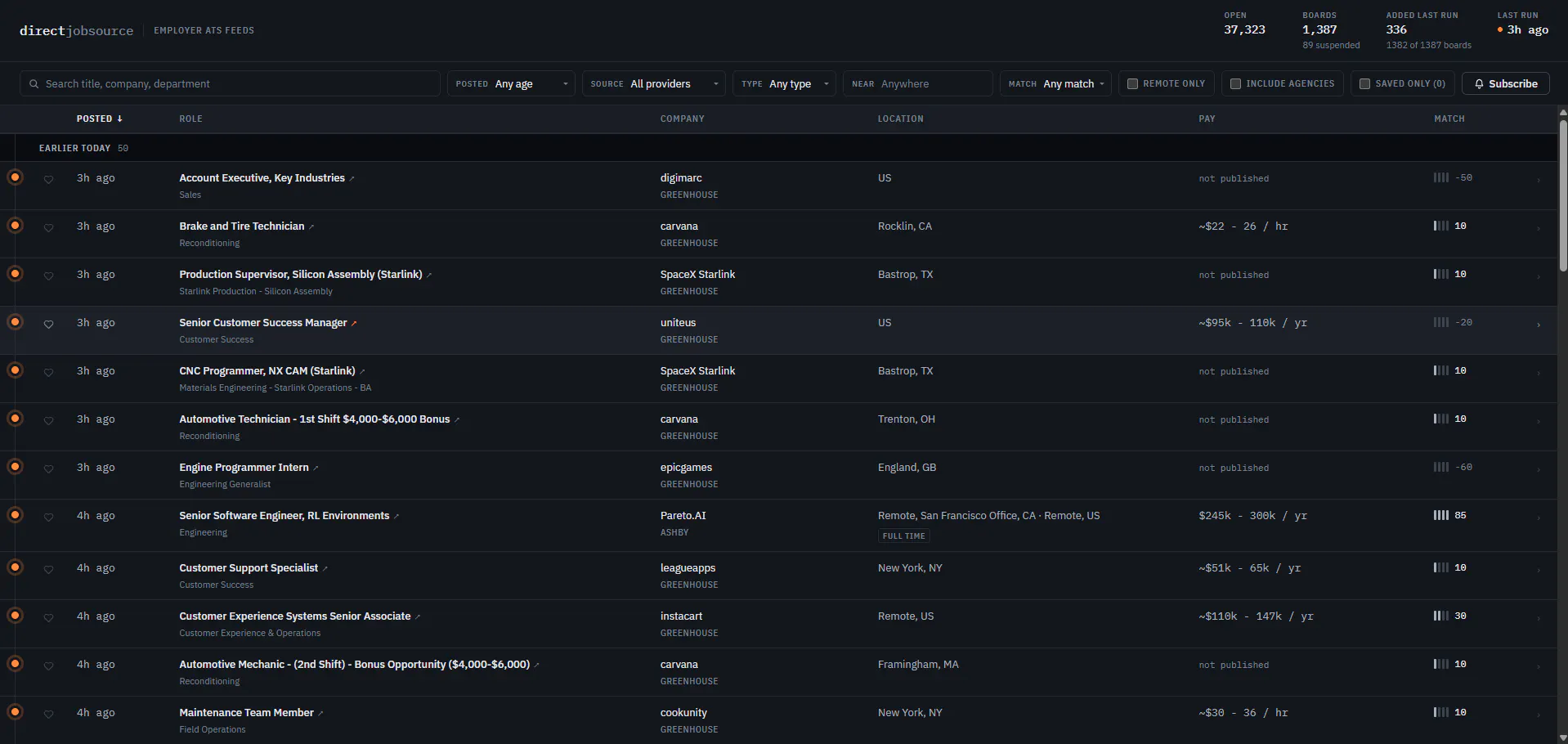
Task: Open Senior Software Engineer, RL Environments title
Action: coord(284,515)
